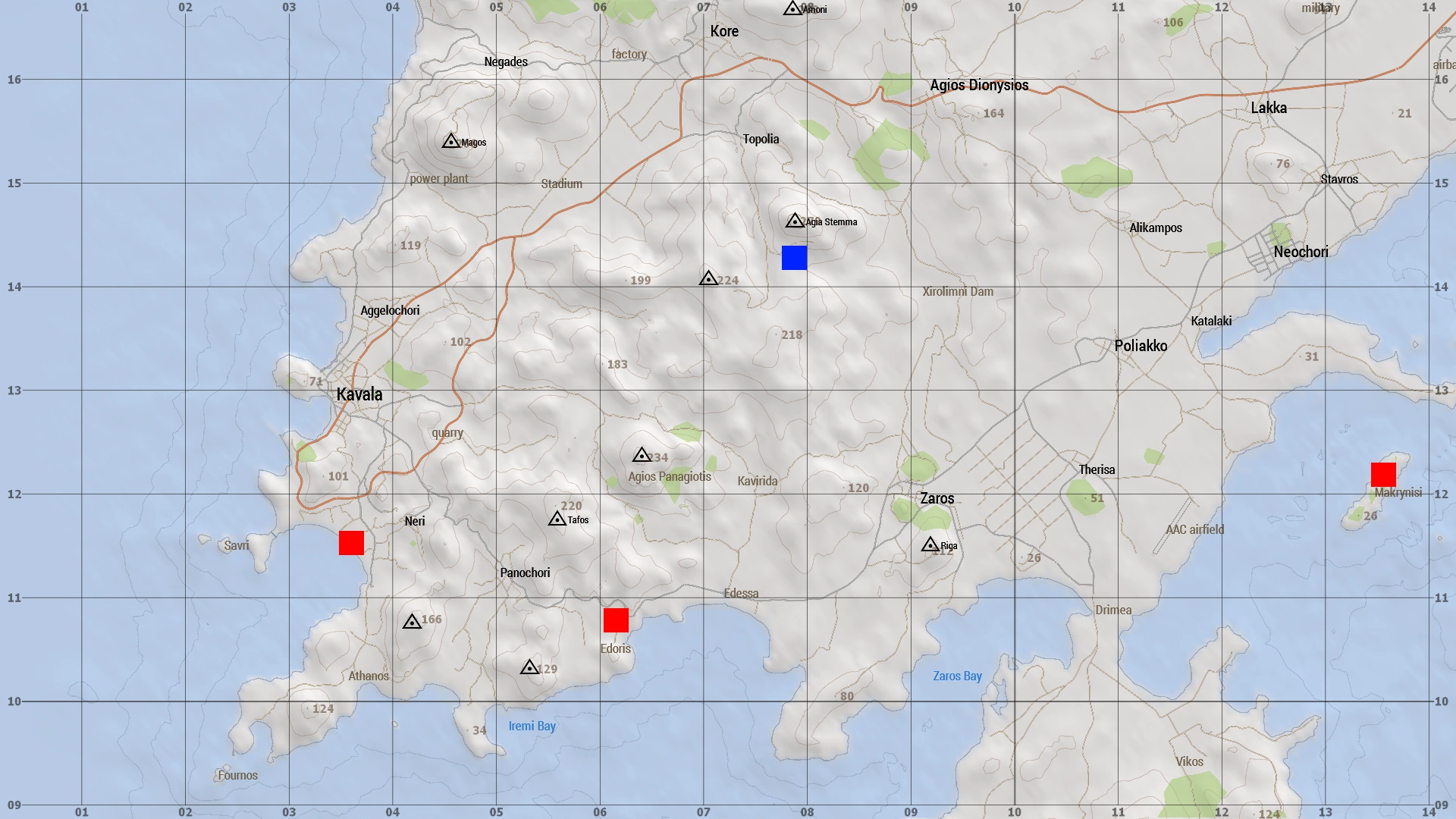Select the red marker on Makrynisi island

1383,475
